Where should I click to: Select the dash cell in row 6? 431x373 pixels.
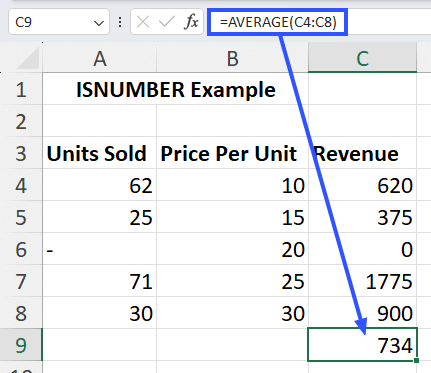point(100,249)
